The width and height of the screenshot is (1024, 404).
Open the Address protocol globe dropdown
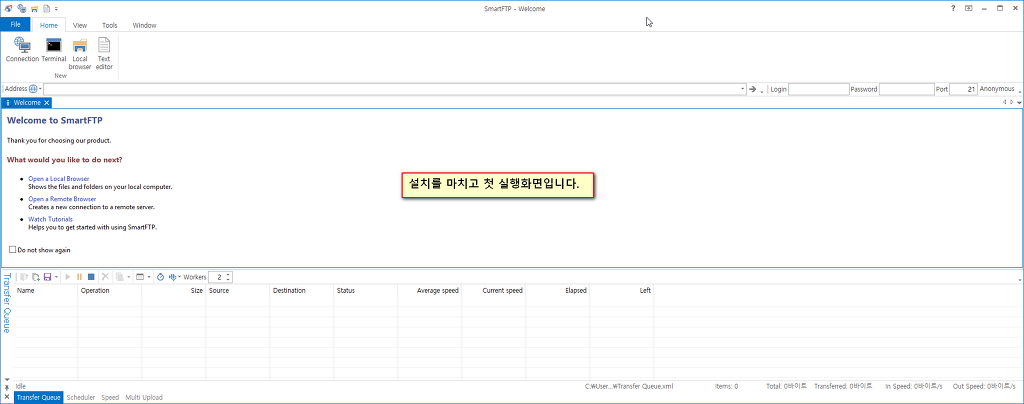(x=35, y=89)
